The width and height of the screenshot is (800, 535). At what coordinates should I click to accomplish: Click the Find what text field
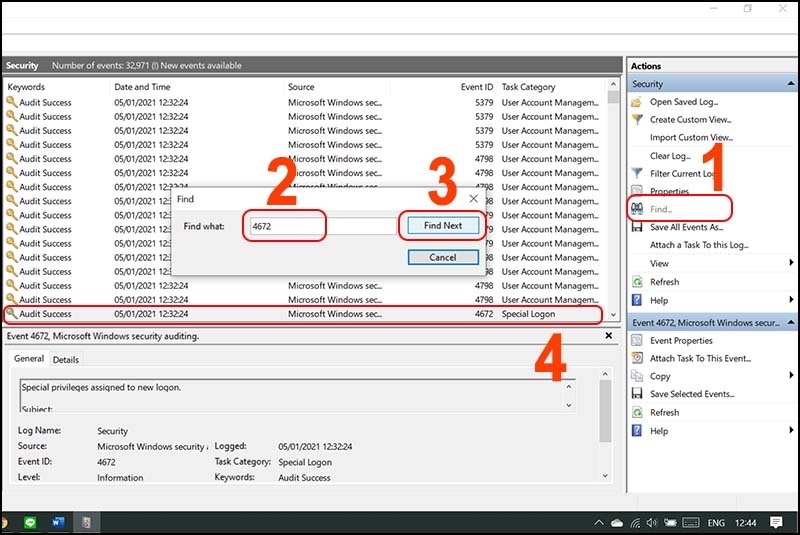coord(321,226)
